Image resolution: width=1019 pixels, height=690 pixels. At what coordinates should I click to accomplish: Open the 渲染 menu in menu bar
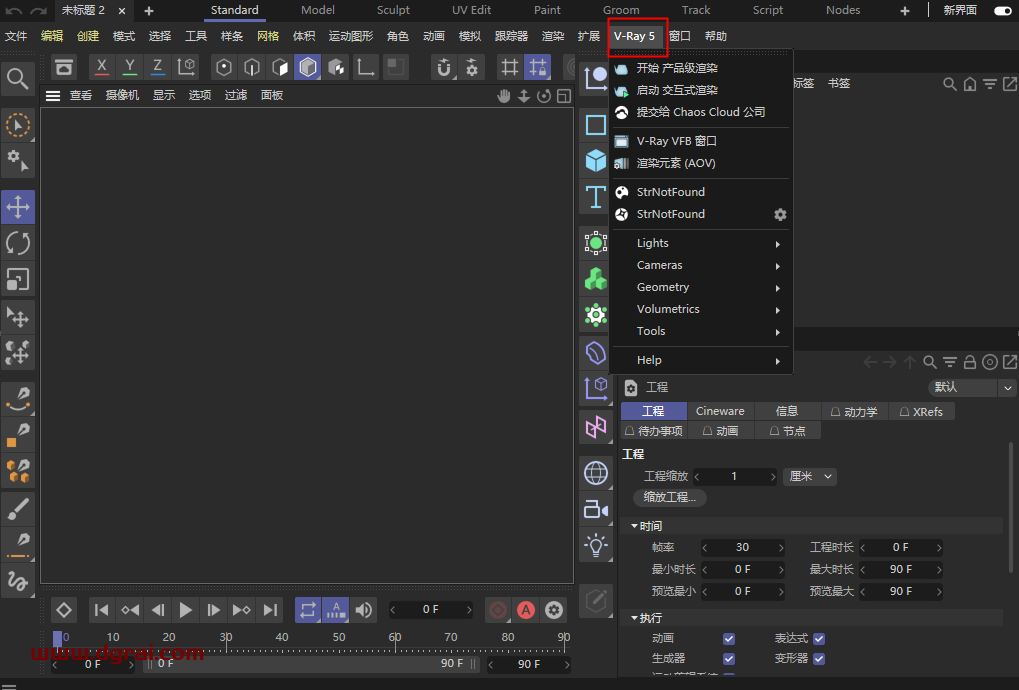point(553,36)
